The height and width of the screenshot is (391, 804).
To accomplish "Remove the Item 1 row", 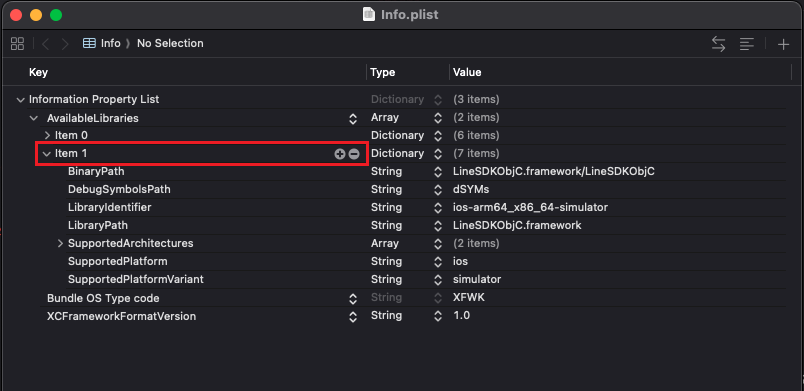I will click(354, 154).
